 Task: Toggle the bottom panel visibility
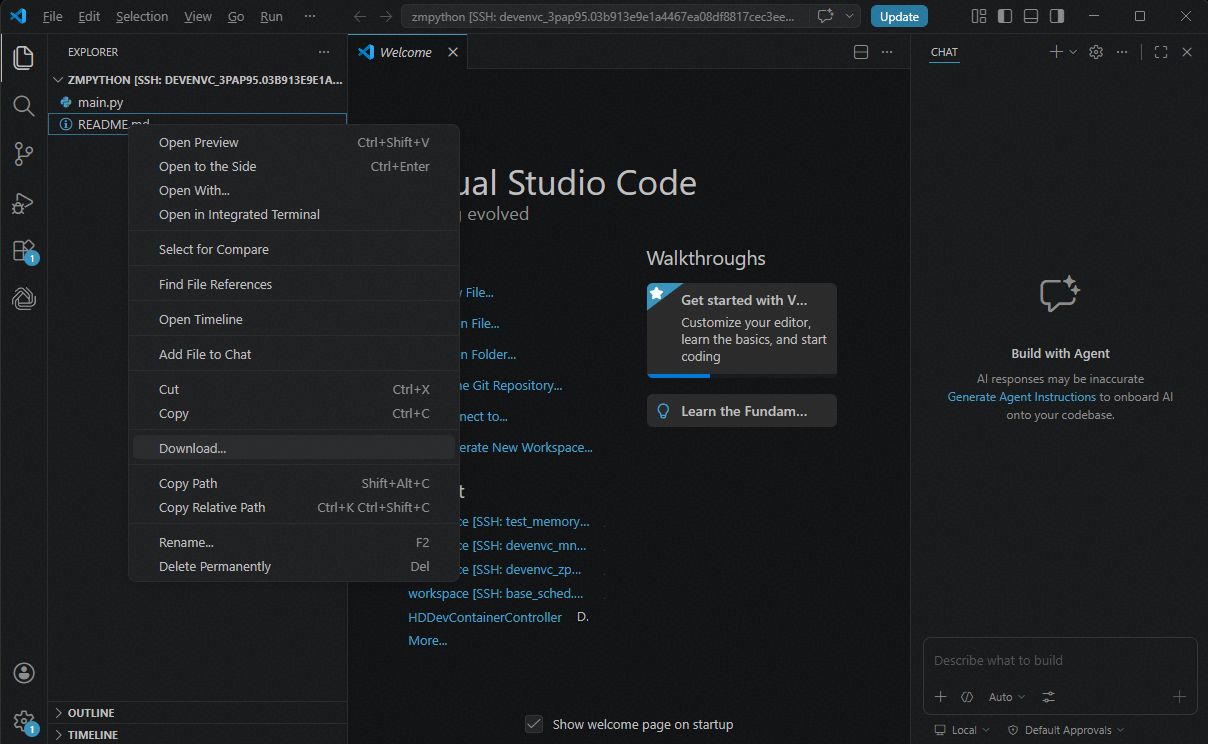pyautogui.click(x=1031, y=16)
